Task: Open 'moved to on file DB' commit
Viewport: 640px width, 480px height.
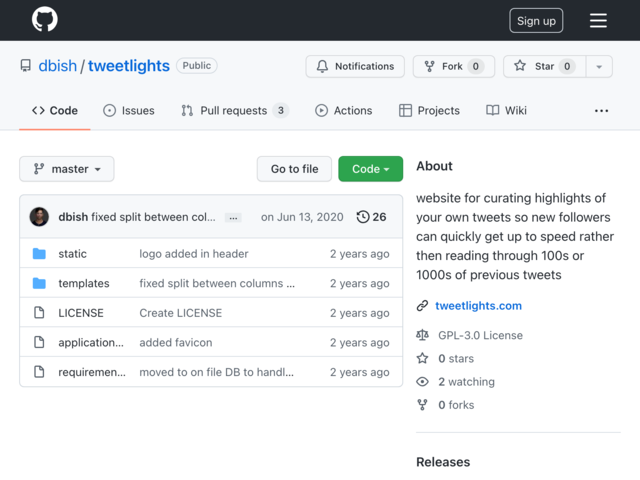Action: (x=216, y=372)
